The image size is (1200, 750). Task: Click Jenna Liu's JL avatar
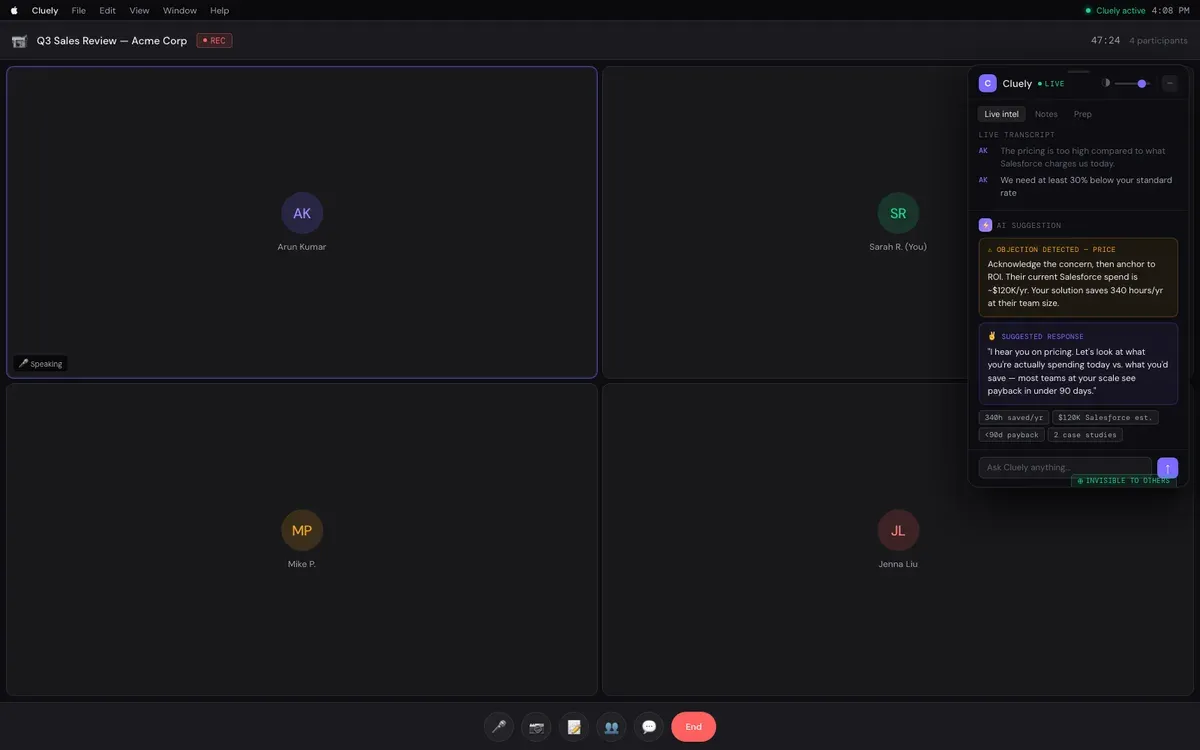[898, 530]
